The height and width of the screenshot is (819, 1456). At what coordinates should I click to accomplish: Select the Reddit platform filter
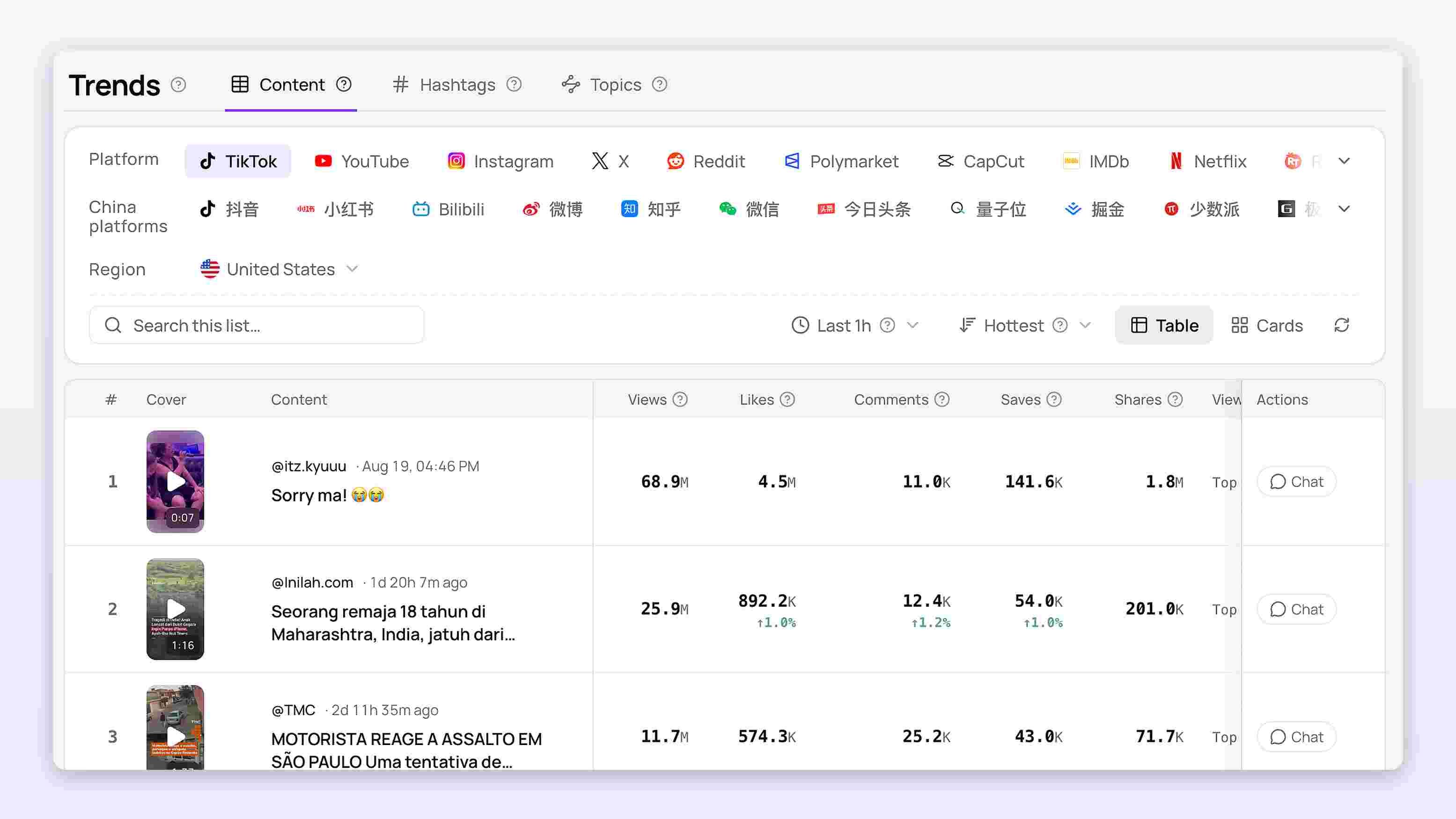coord(706,161)
